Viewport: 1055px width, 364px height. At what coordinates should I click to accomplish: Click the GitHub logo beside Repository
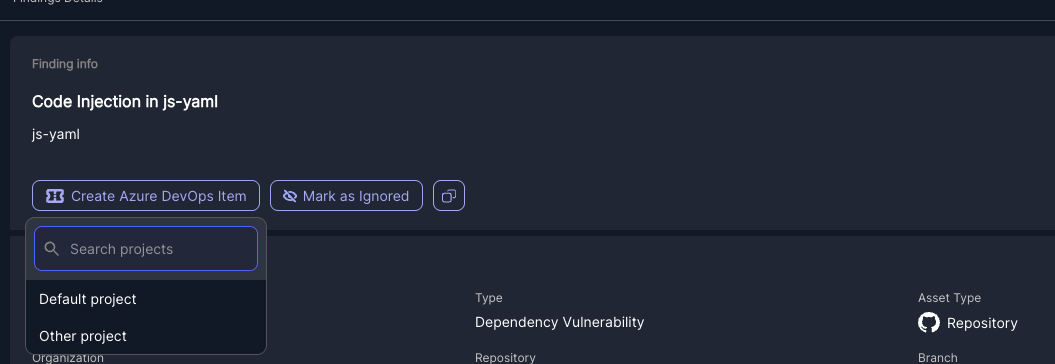tap(929, 323)
